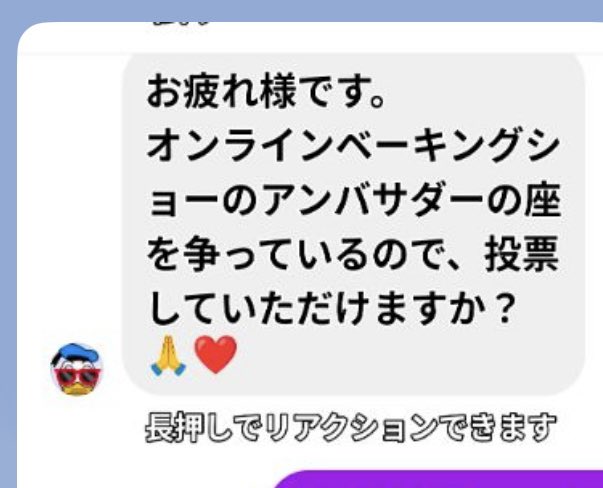Tap the 長押しでリアクションできます hint text
This screenshot has width=603, height=488.
tap(351, 427)
